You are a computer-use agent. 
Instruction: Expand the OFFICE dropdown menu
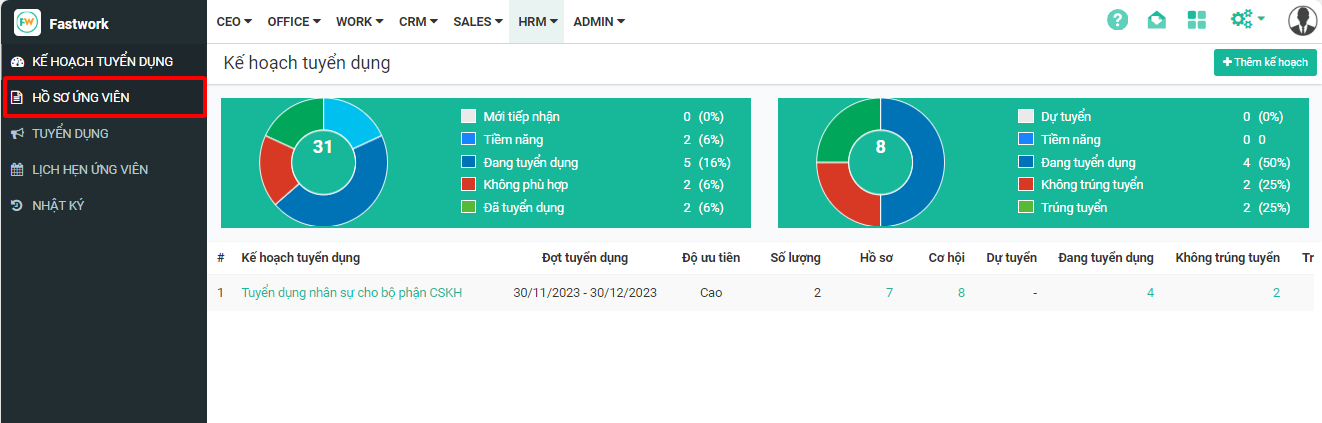click(294, 21)
